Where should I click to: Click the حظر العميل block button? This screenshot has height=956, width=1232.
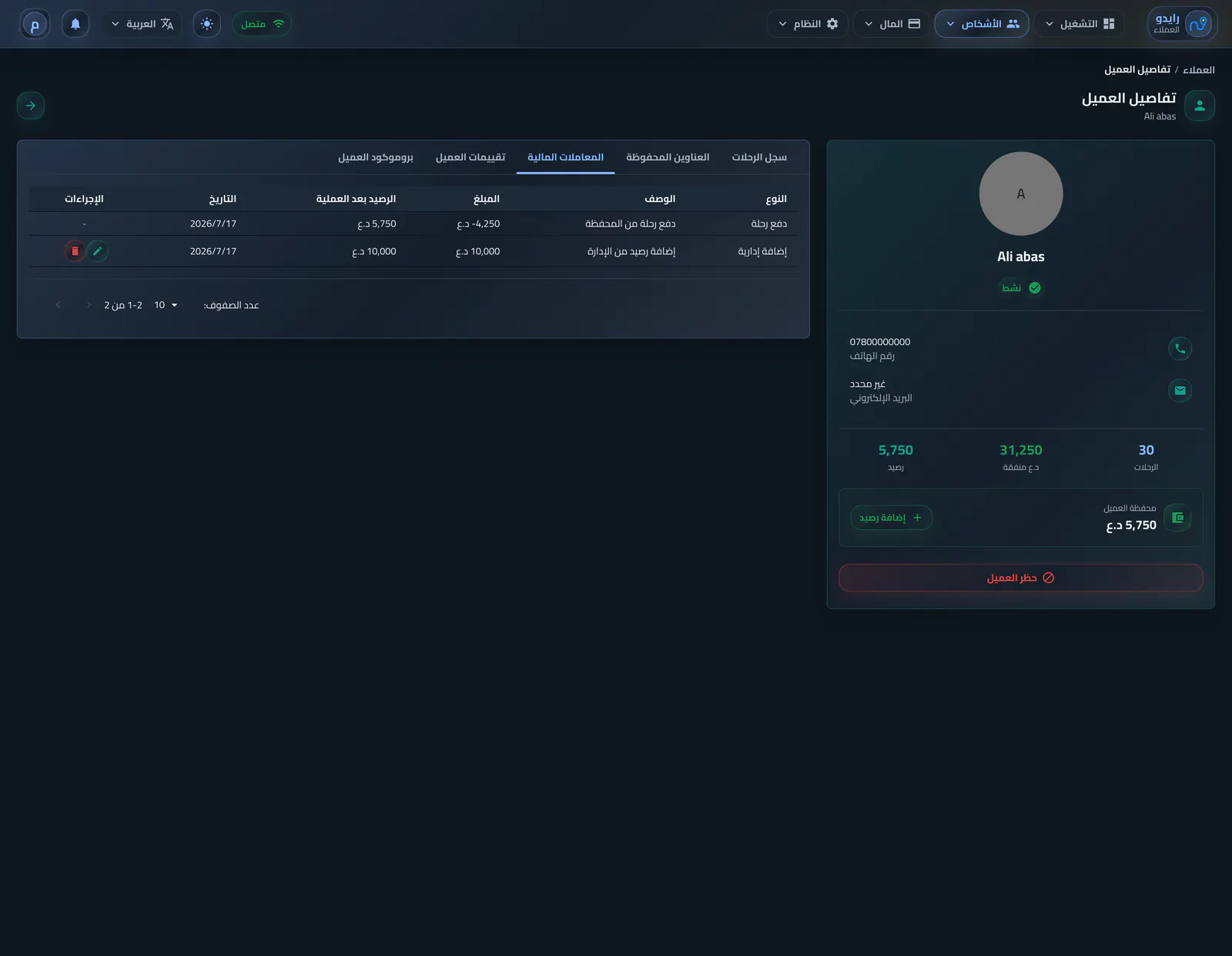point(1020,578)
